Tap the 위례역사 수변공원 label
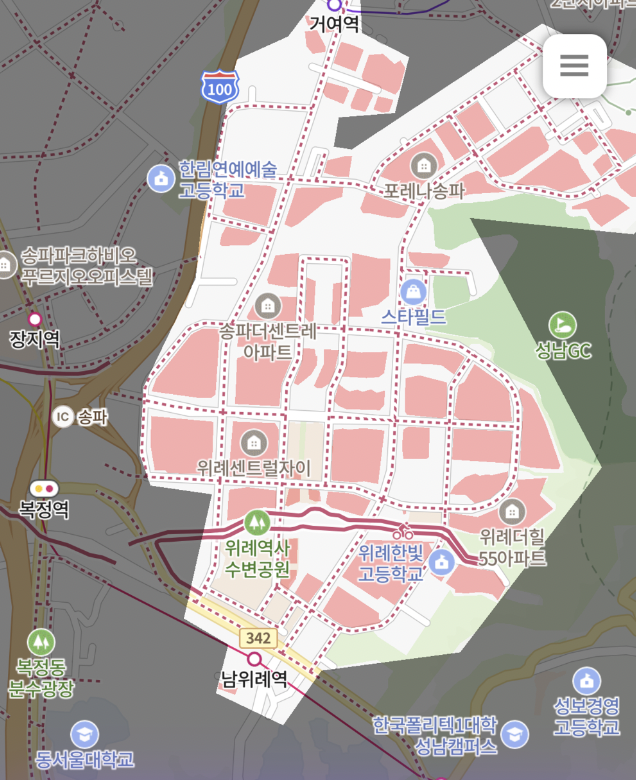 (x=257, y=559)
